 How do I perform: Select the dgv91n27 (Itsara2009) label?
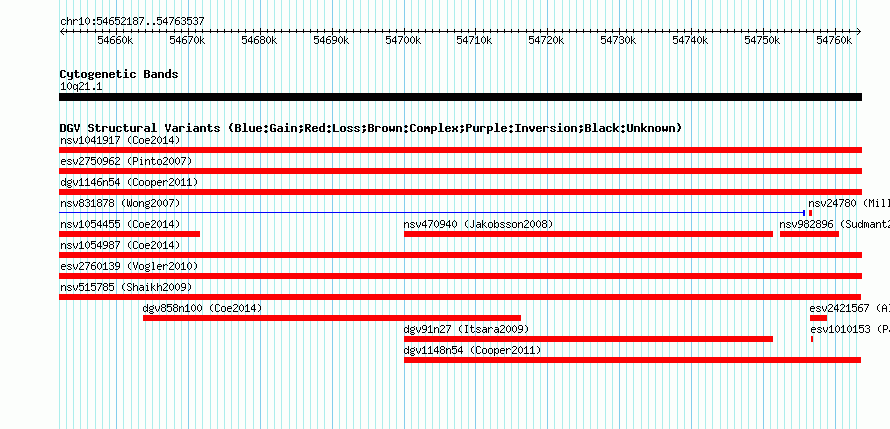click(466, 329)
